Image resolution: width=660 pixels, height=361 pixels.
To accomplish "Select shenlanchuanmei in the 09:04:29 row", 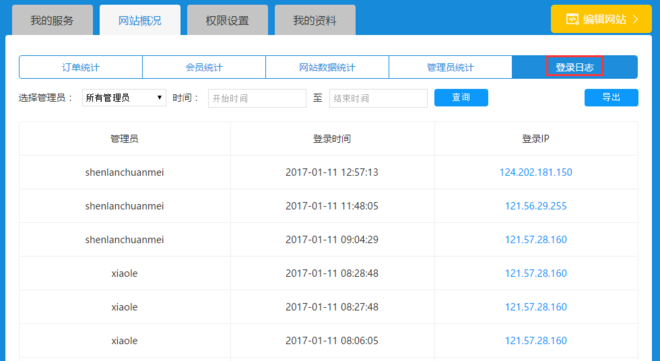I will pos(125,239).
